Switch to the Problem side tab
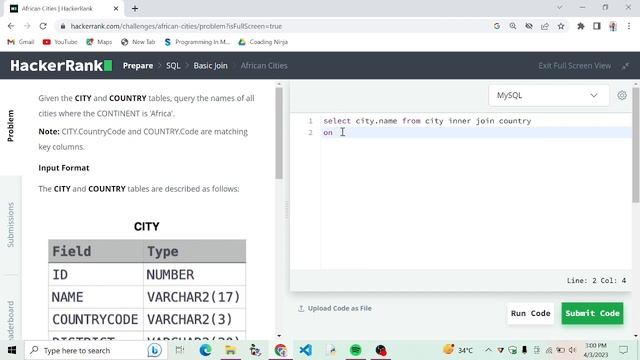This screenshot has width=640, height=360. (x=11, y=126)
